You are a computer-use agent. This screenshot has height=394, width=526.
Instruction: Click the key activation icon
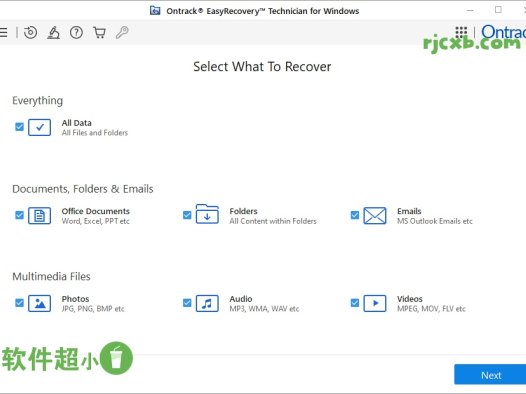[122, 33]
